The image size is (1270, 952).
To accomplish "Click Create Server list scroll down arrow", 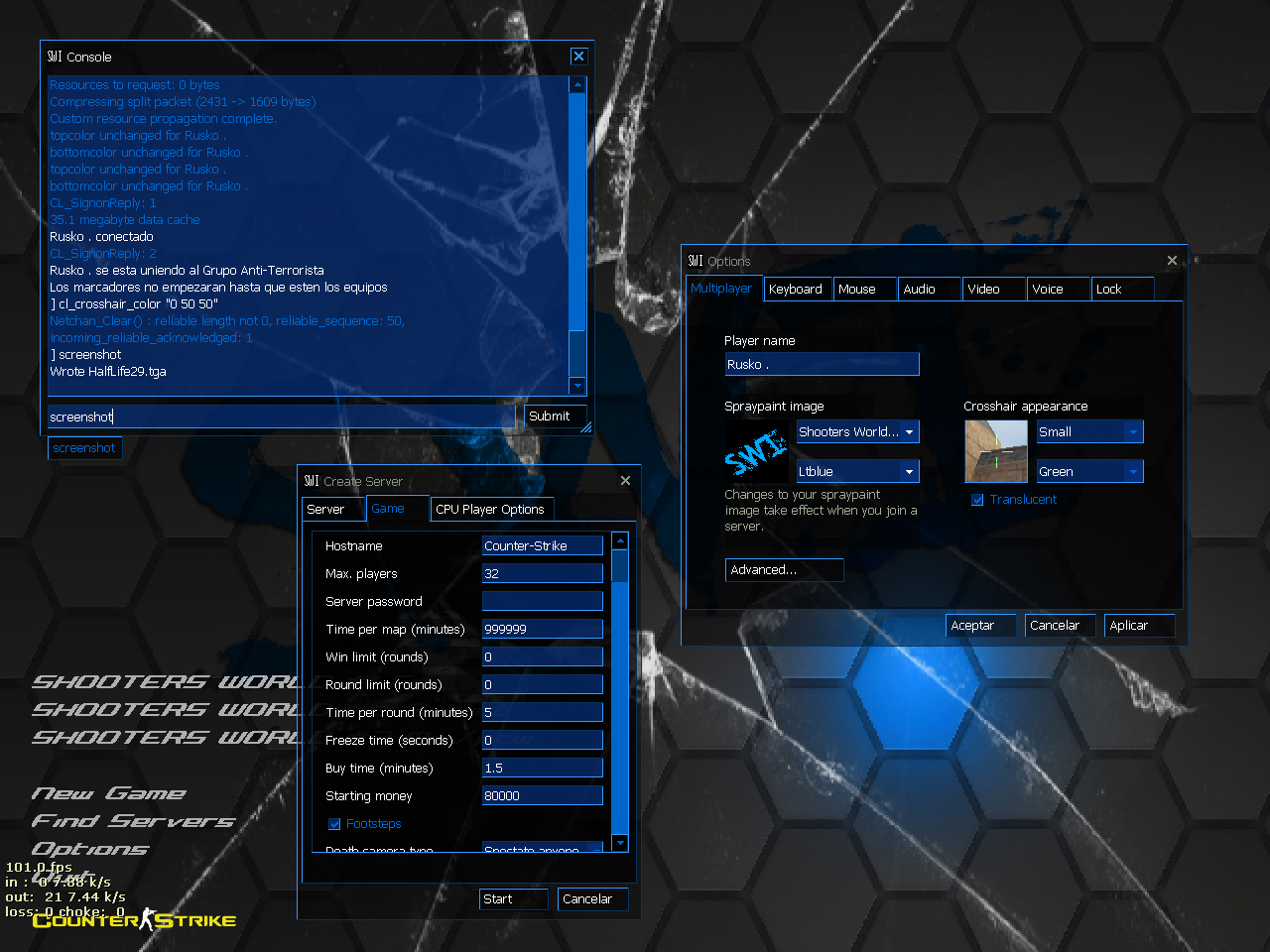I will [620, 843].
